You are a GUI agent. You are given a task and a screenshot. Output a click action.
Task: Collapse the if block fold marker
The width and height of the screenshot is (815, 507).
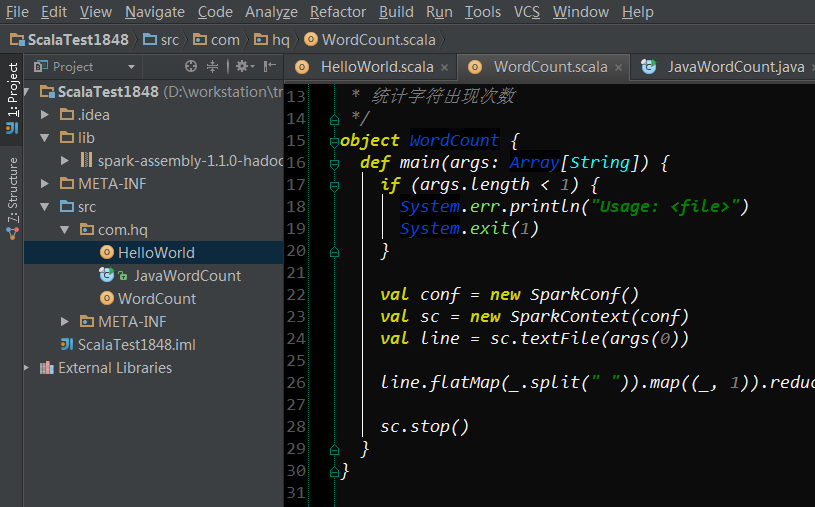(x=334, y=186)
